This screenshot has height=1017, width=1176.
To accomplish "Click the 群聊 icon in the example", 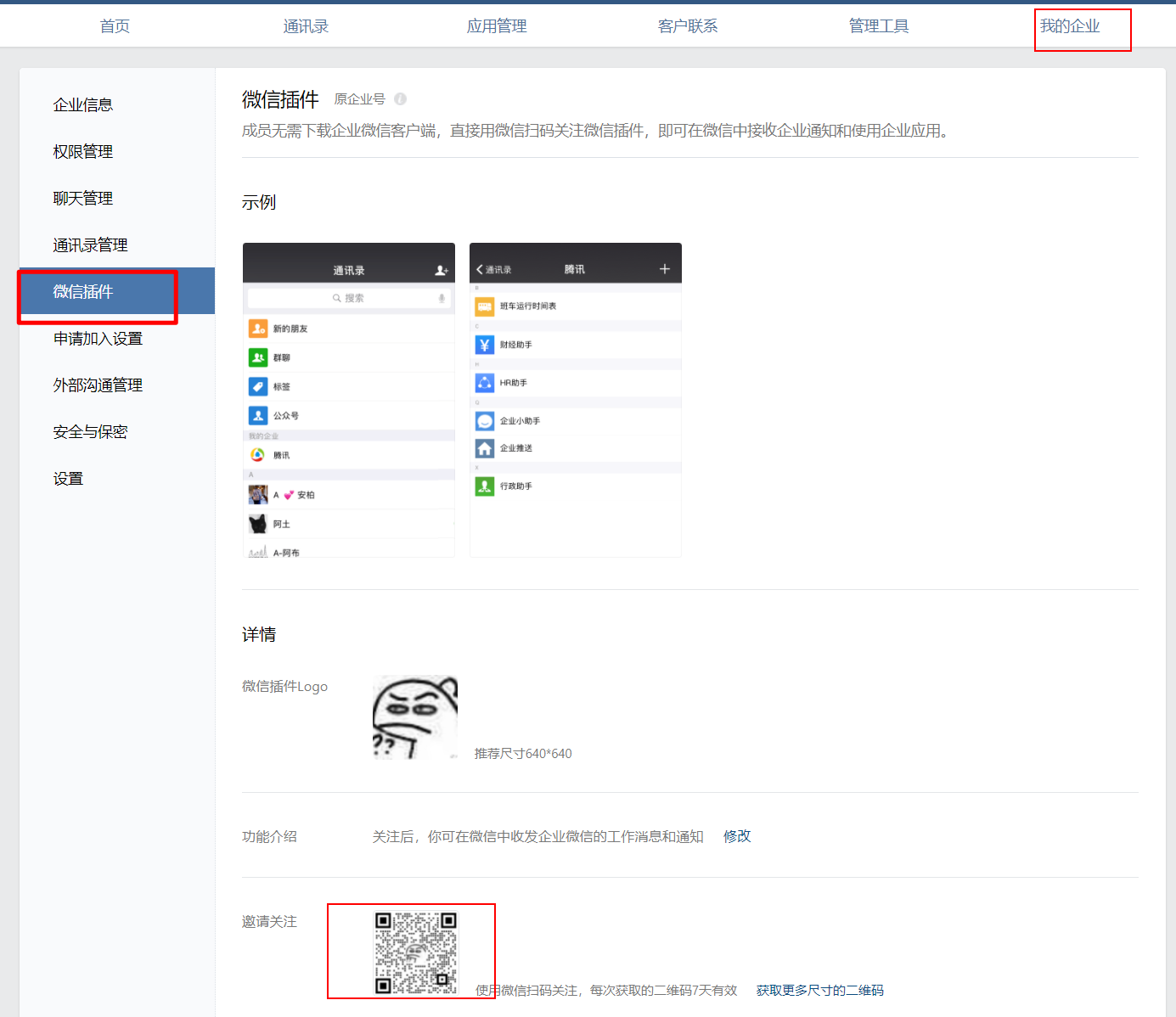I will (x=258, y=357).
